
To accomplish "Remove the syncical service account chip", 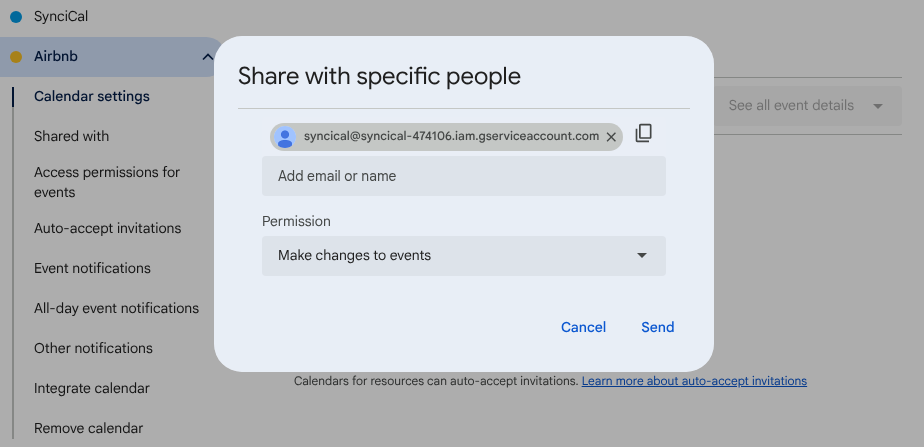I will [611, 137].
